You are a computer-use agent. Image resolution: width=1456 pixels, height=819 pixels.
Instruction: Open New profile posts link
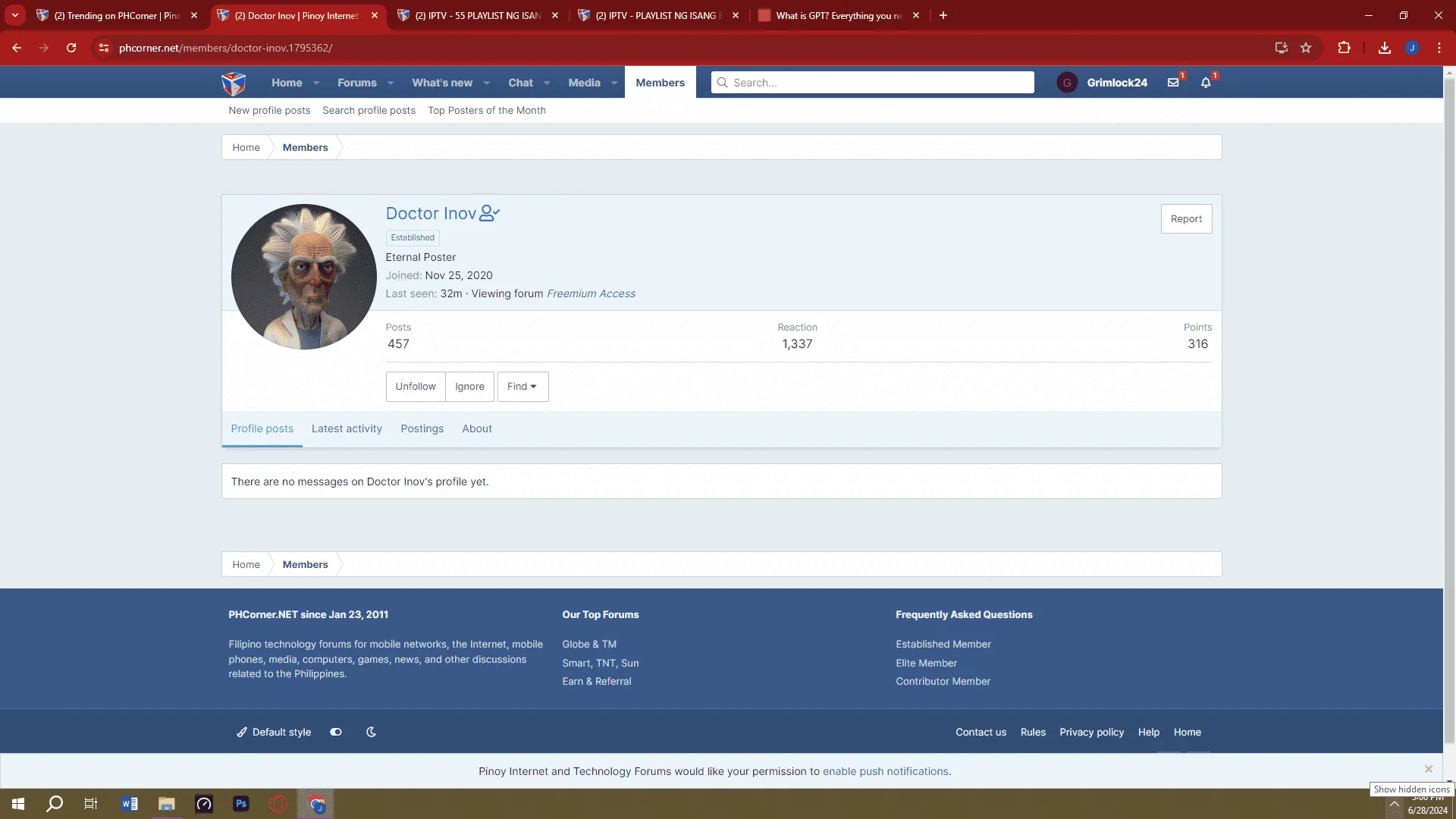click(x=269, y=110)
